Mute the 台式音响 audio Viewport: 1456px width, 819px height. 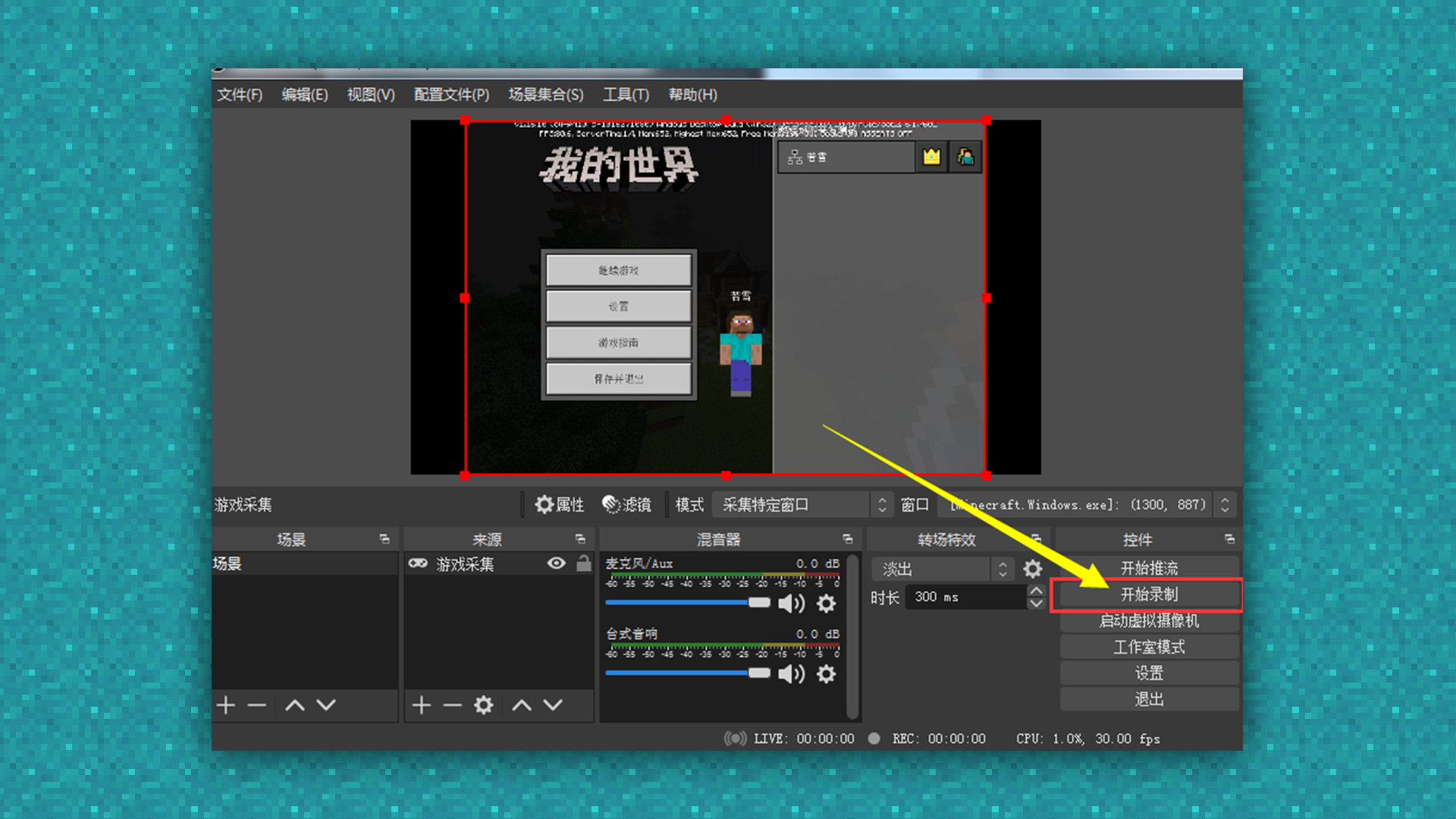[792, 674]
